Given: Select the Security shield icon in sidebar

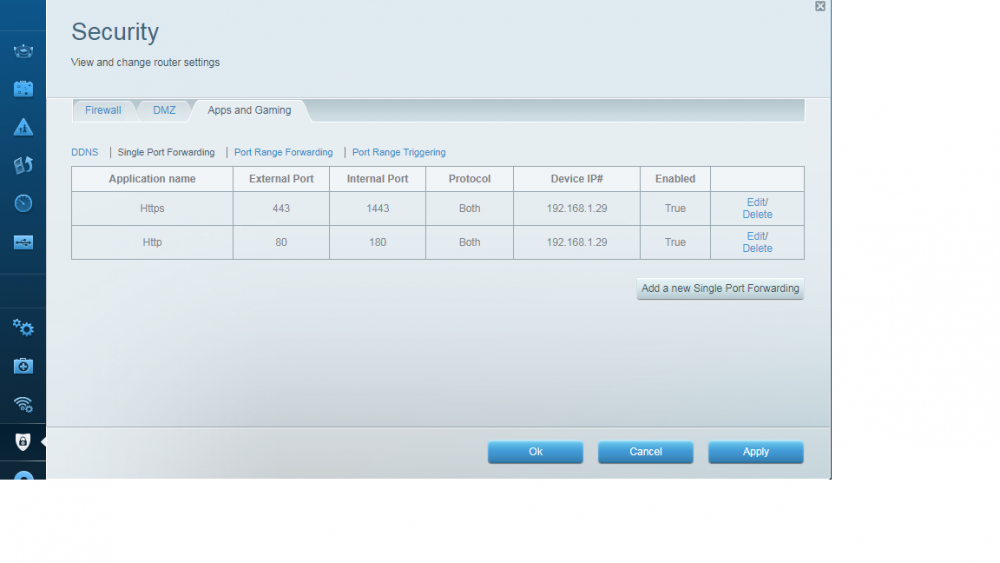Looking at the screenshot, I should [x=23, y=442].
